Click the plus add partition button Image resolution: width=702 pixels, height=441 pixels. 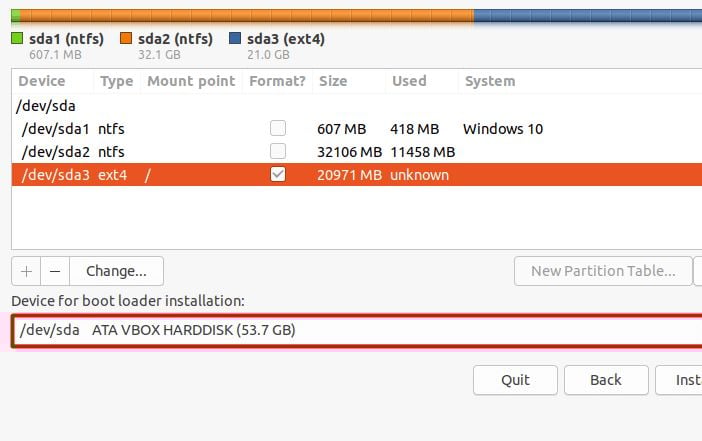click(26, 271)
